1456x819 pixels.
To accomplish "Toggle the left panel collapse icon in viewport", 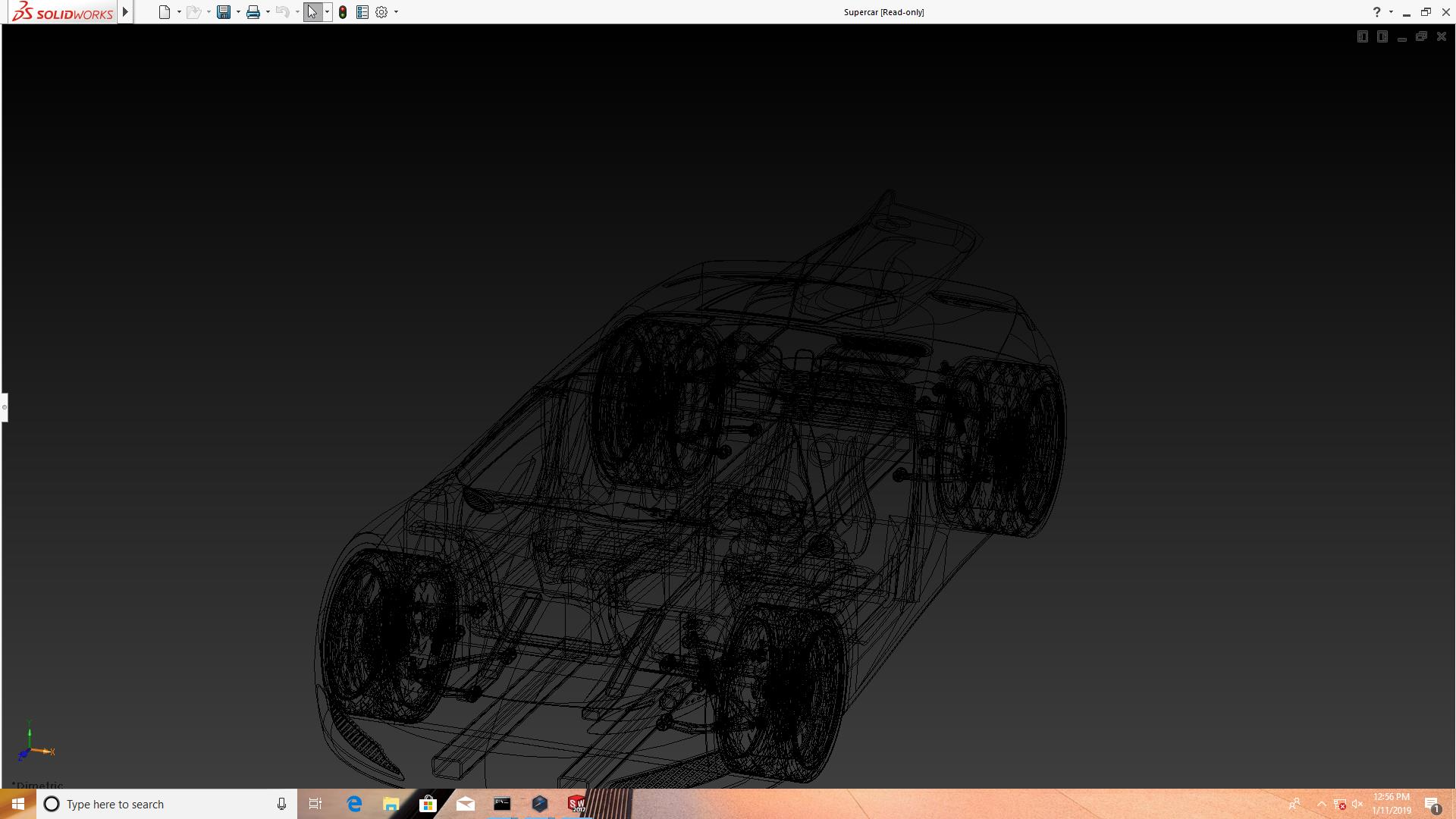I will coord(1362,36).
